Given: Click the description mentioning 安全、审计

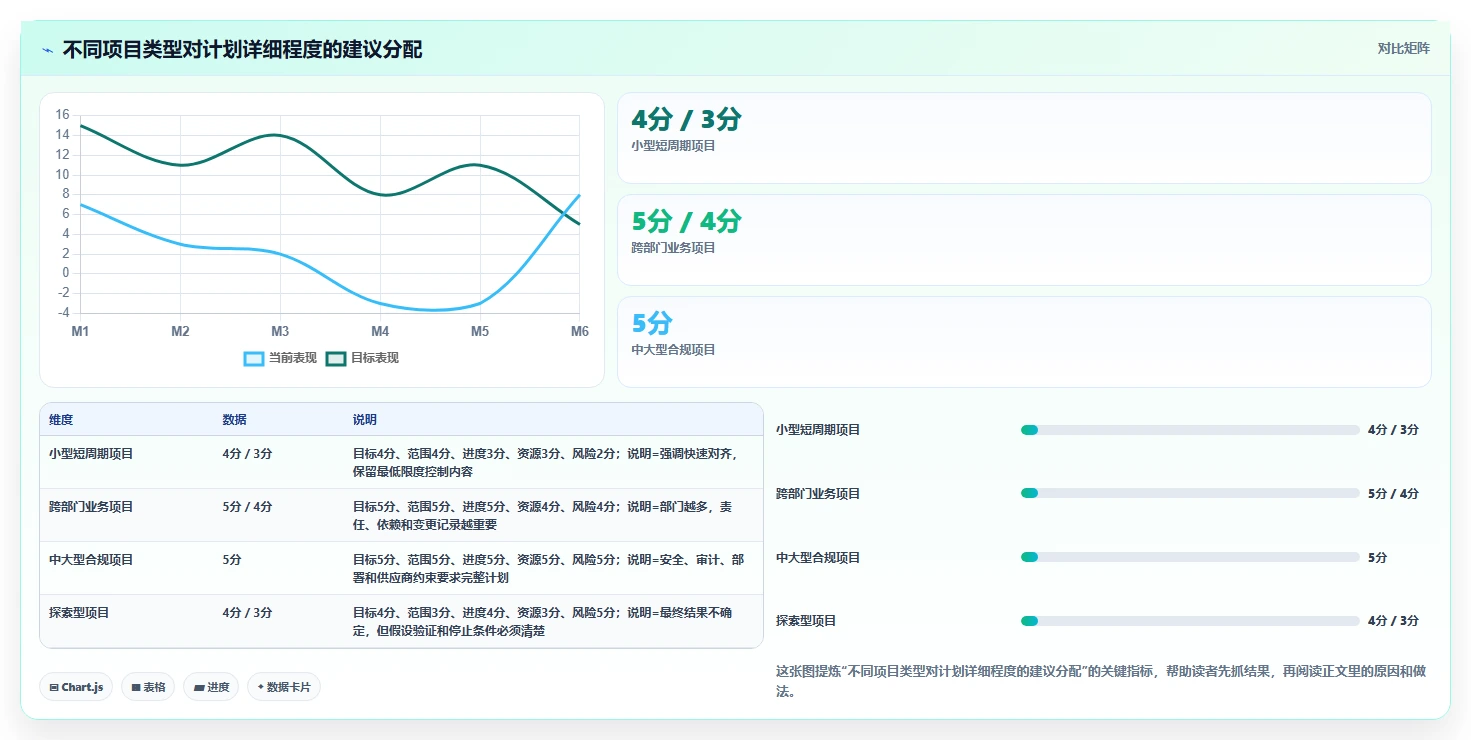Looking at the screenshot, I should pos(549,569).
